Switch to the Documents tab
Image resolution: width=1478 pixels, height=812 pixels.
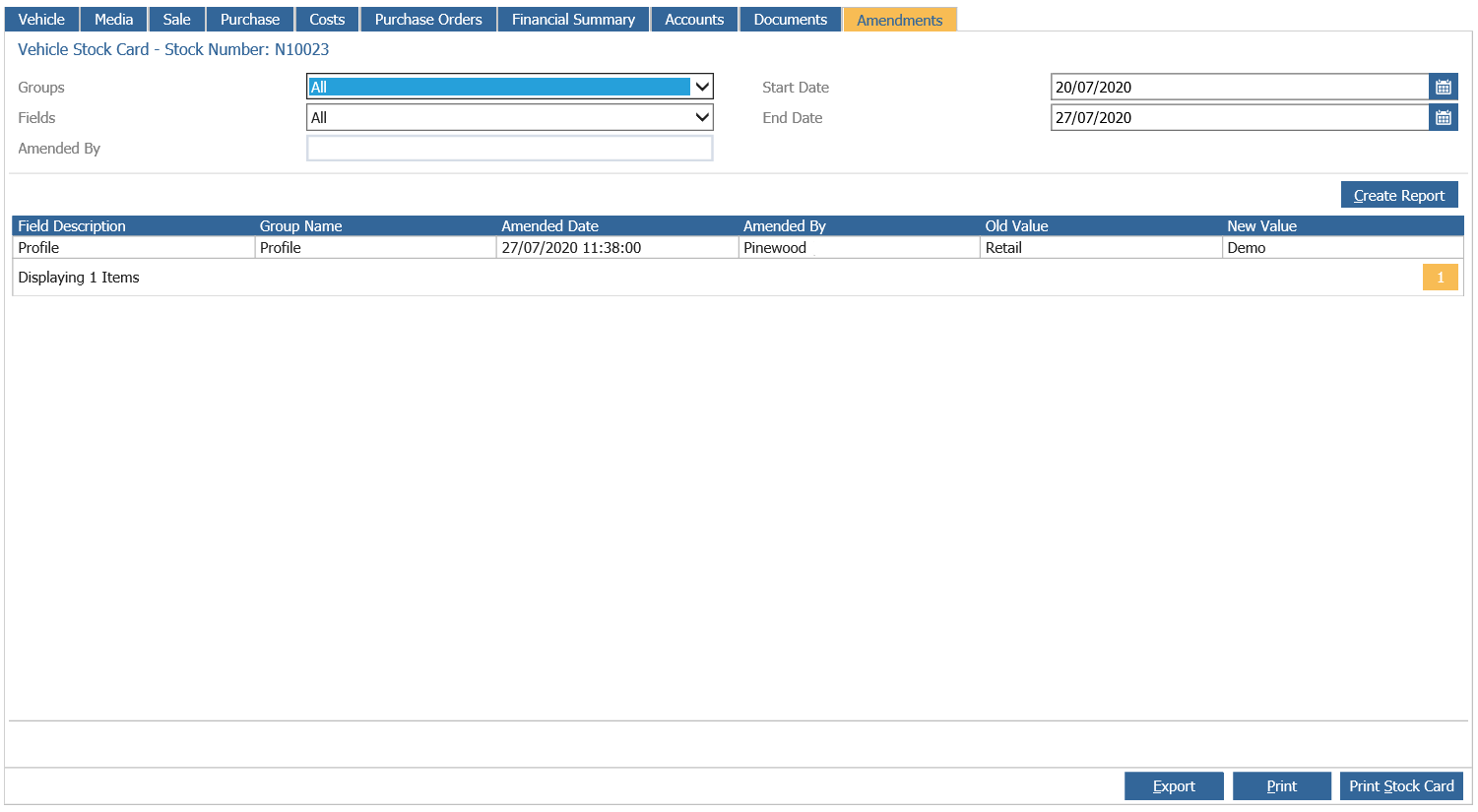pos(791,20)
